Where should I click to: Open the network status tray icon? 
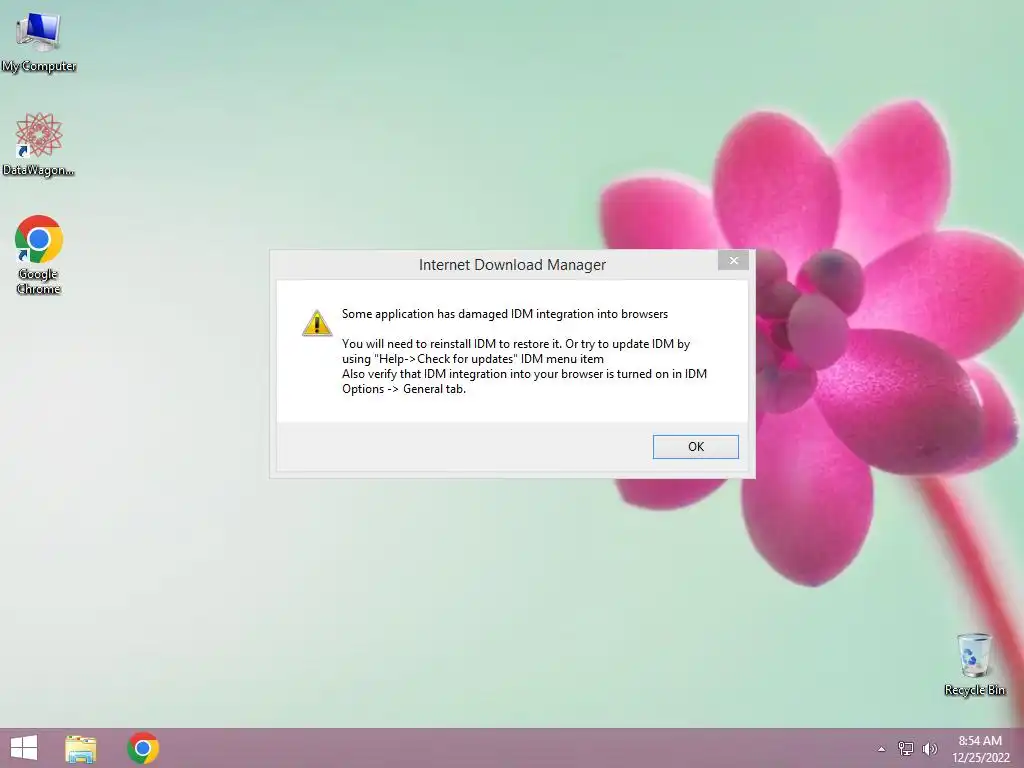tap(905, 748)
